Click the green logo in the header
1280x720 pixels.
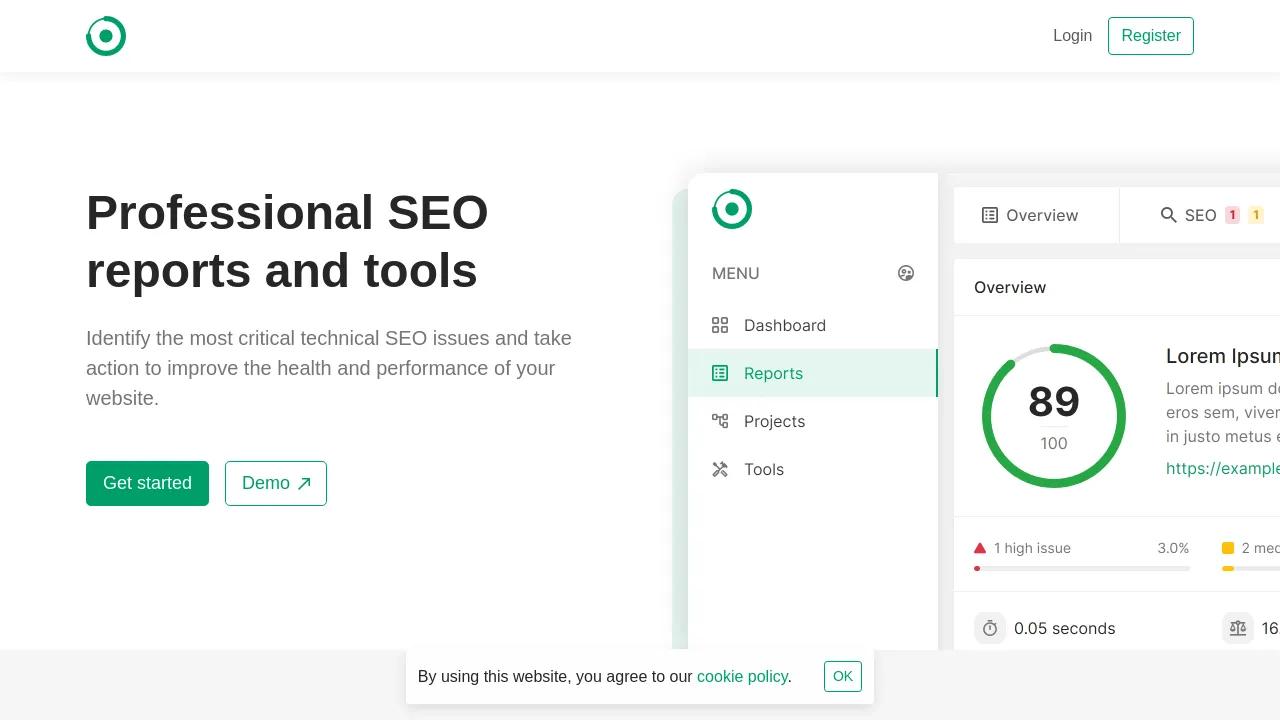click(106, 36)
